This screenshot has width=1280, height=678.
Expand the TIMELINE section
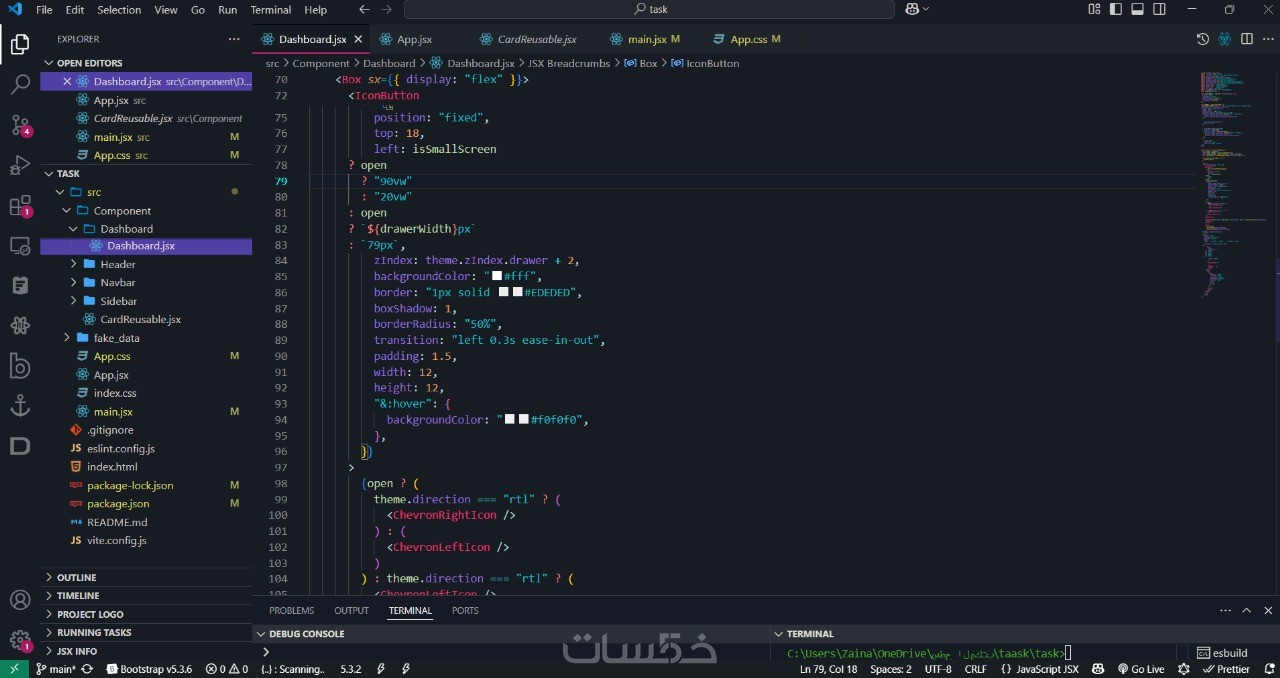(146, 595)
